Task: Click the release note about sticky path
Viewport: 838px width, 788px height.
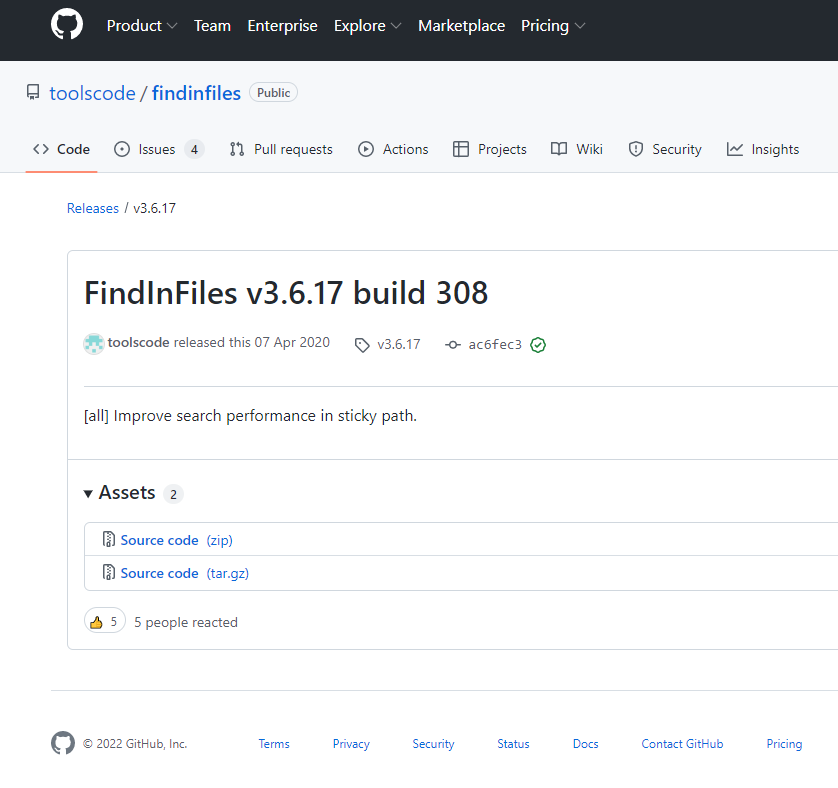Action: point(250,416)
